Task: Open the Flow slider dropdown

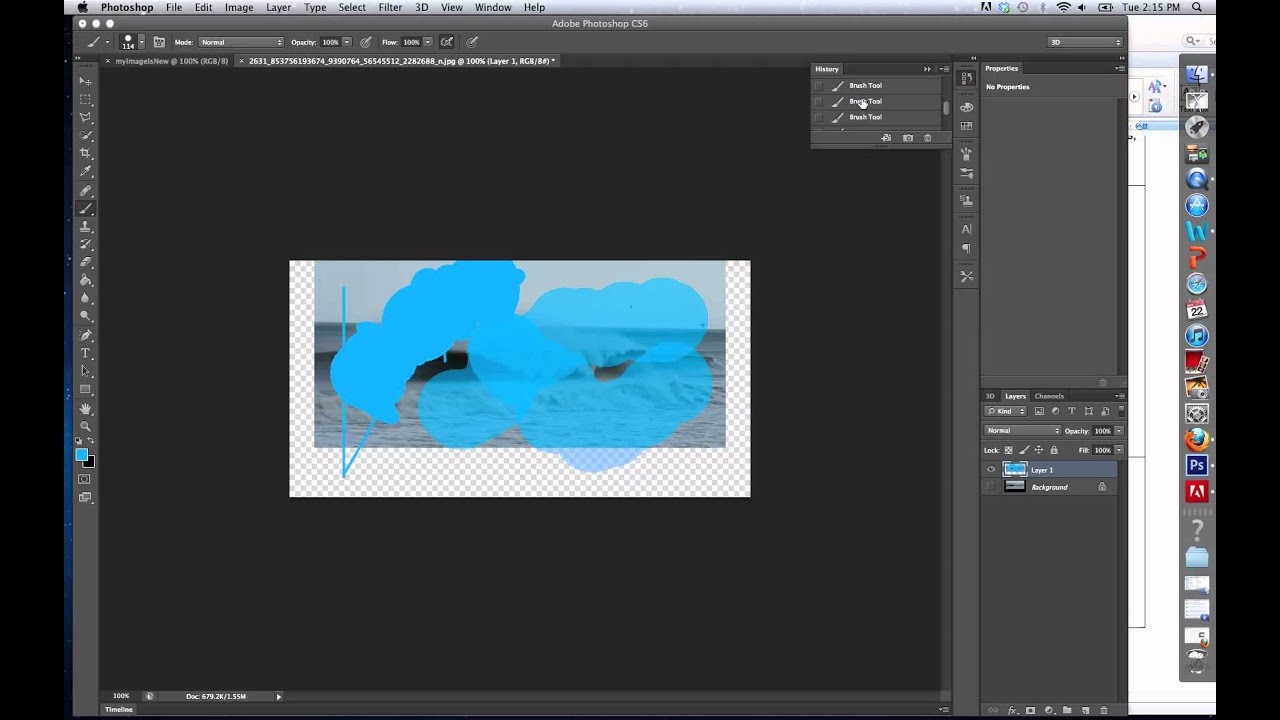Action: pos(427,42)
